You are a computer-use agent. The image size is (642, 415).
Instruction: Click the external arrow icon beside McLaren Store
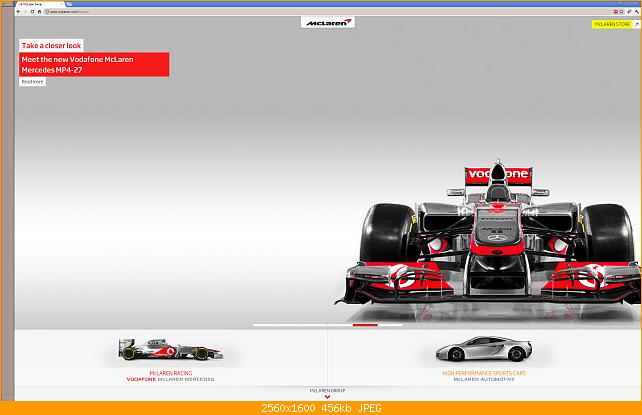pos(637,25)
